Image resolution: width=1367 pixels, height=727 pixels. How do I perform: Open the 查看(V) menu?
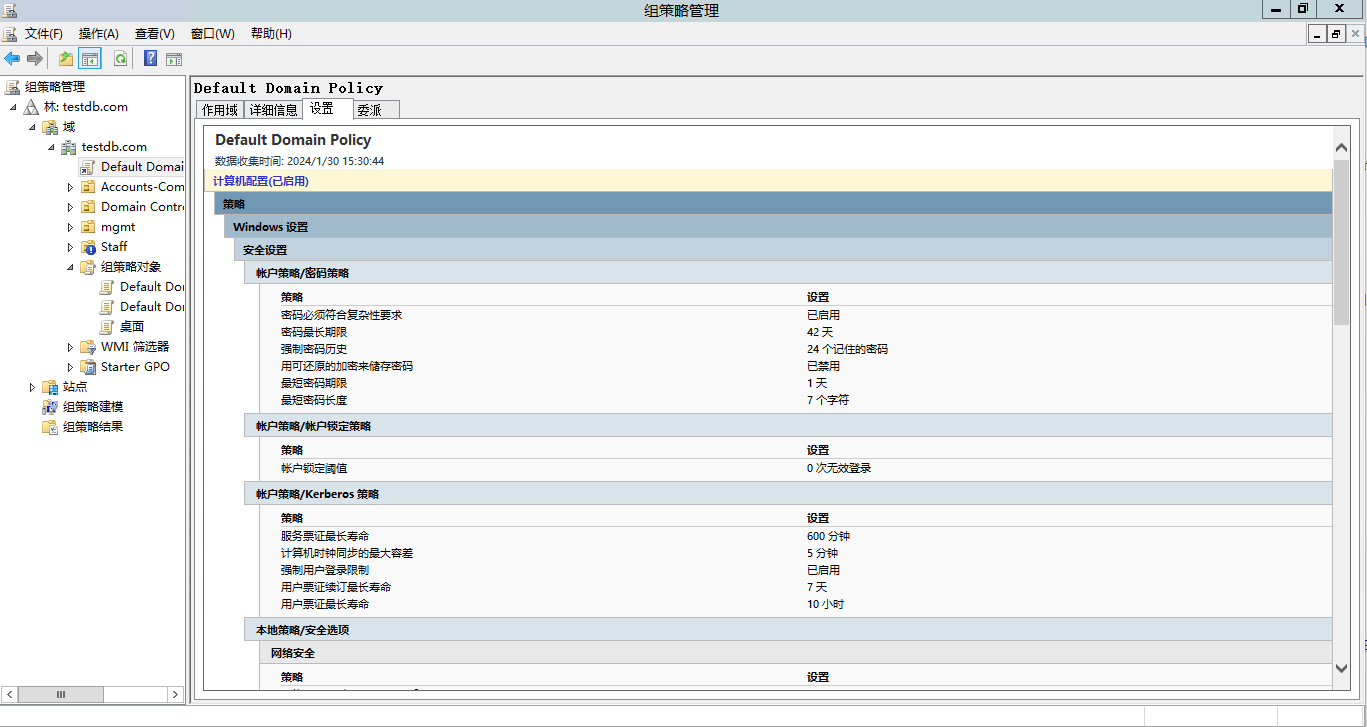(155, 34)
